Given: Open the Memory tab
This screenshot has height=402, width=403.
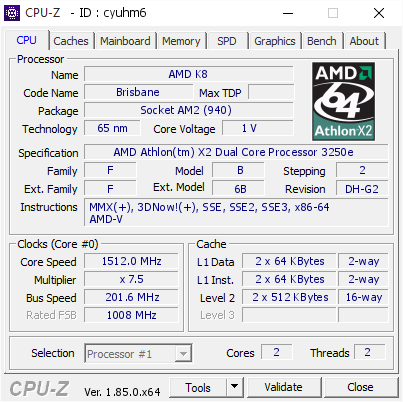Looking at the screenshot, I should 181,41.
